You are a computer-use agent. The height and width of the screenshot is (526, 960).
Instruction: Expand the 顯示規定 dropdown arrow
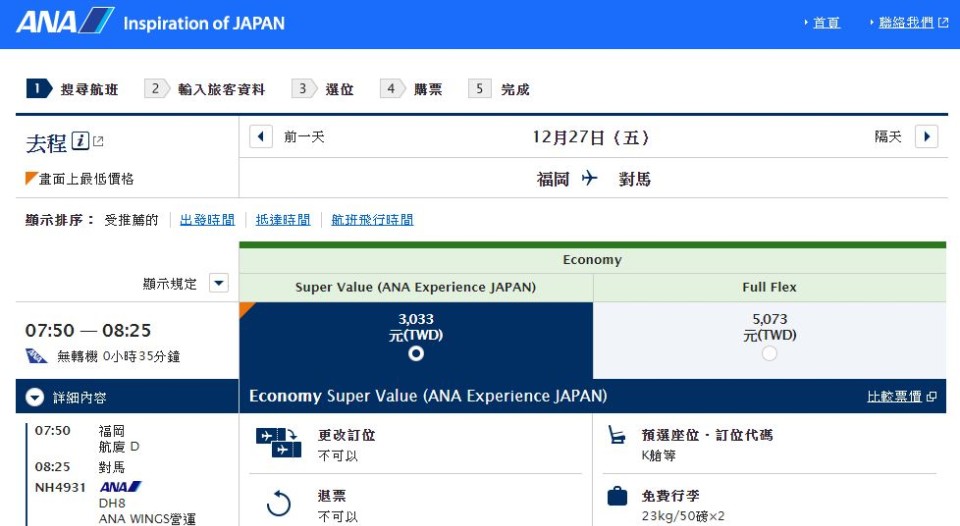tap(219, 283)
